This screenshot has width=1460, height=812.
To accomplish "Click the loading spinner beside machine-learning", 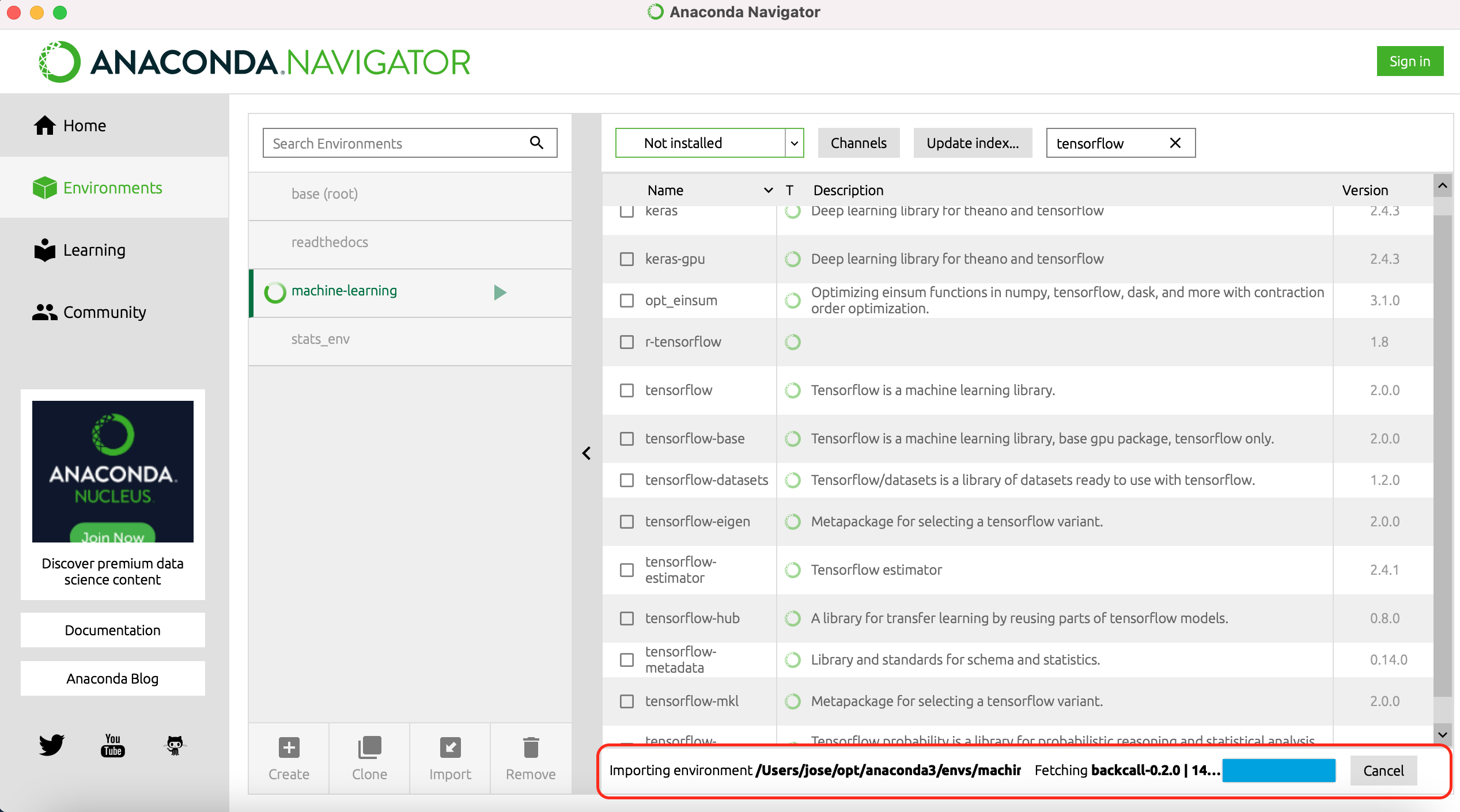I will (275, 293).
